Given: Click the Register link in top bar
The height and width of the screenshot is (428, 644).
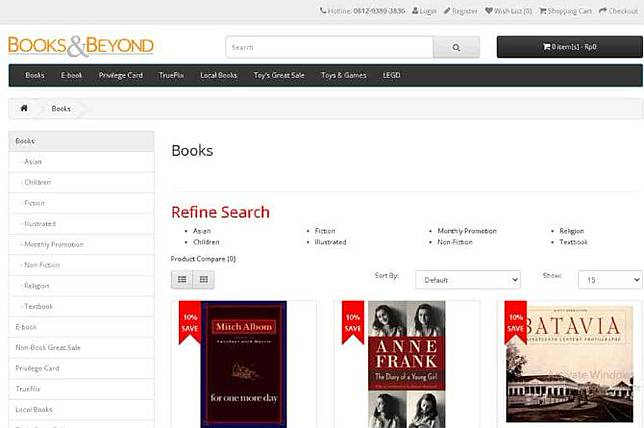Looking at the screenshot, I should coord(460,11).
